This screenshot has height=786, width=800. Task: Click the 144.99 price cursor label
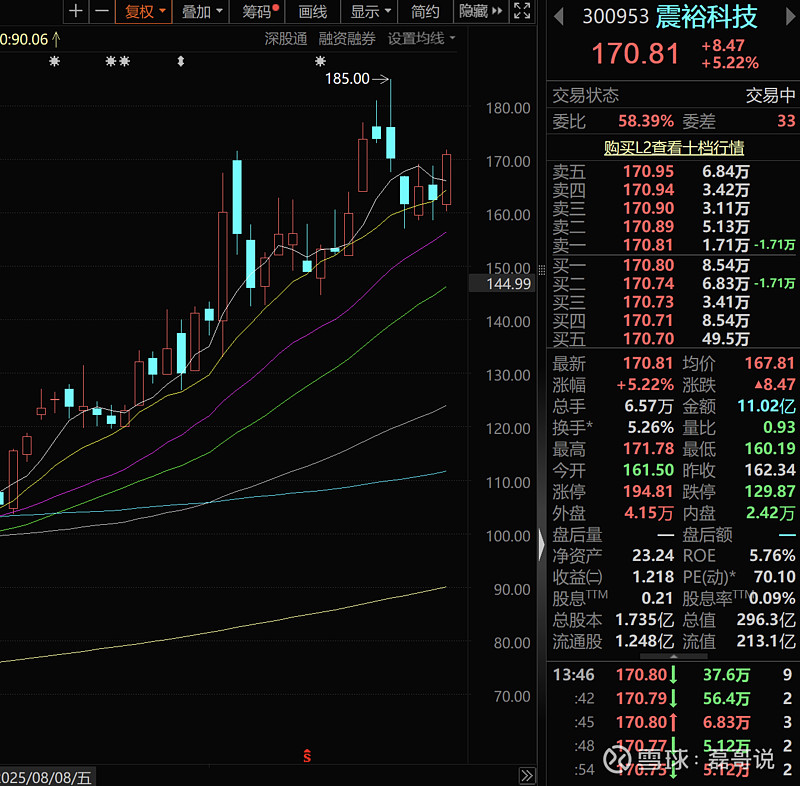pyautogui.click(x=501, y=284)
